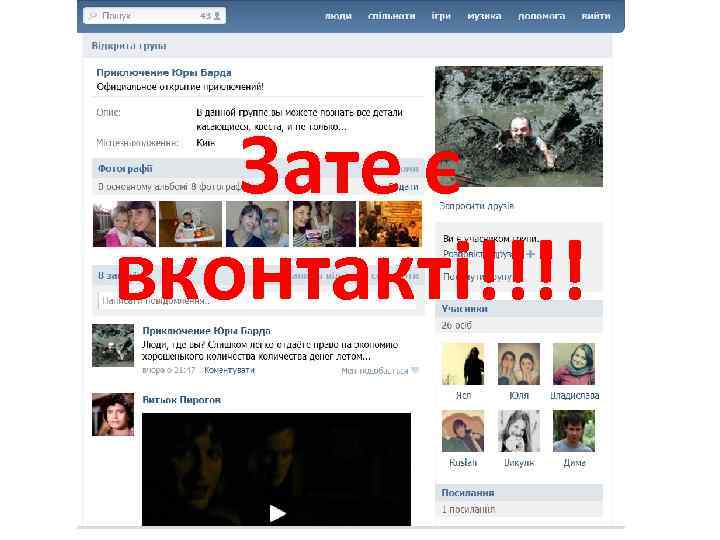Click the Пошук search field
The height and width of the screenshot is (540, 720).
click(x=154, y=16)
